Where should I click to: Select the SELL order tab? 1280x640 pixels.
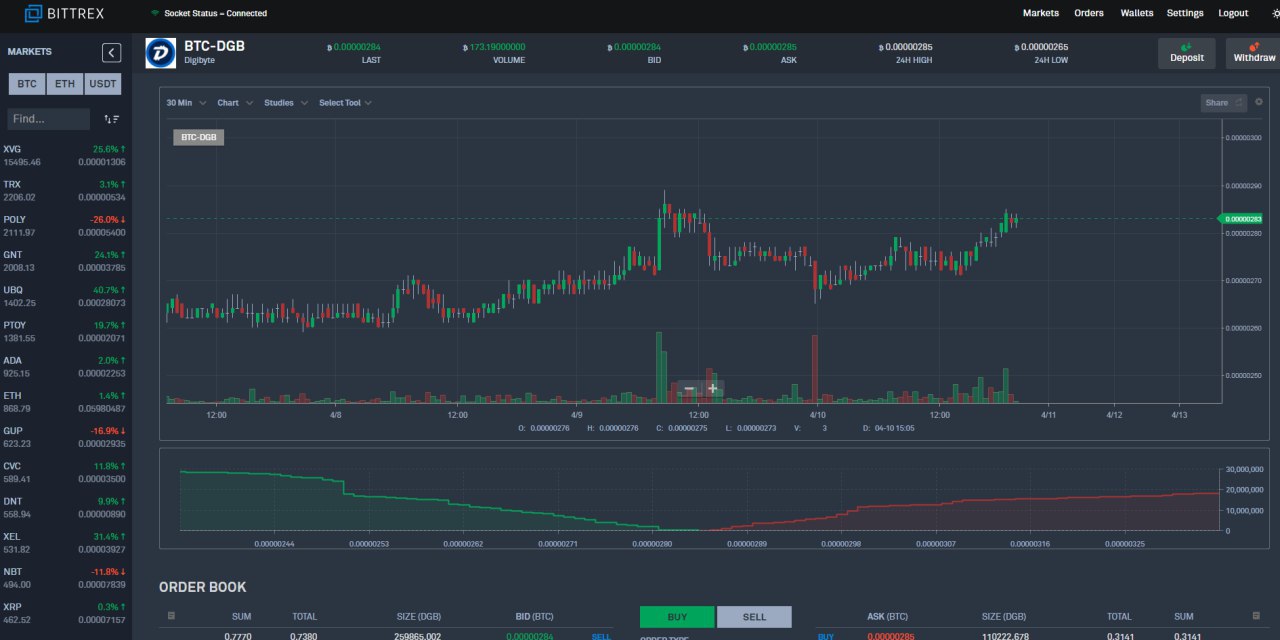pyautogui.click(x=754, y=617)
